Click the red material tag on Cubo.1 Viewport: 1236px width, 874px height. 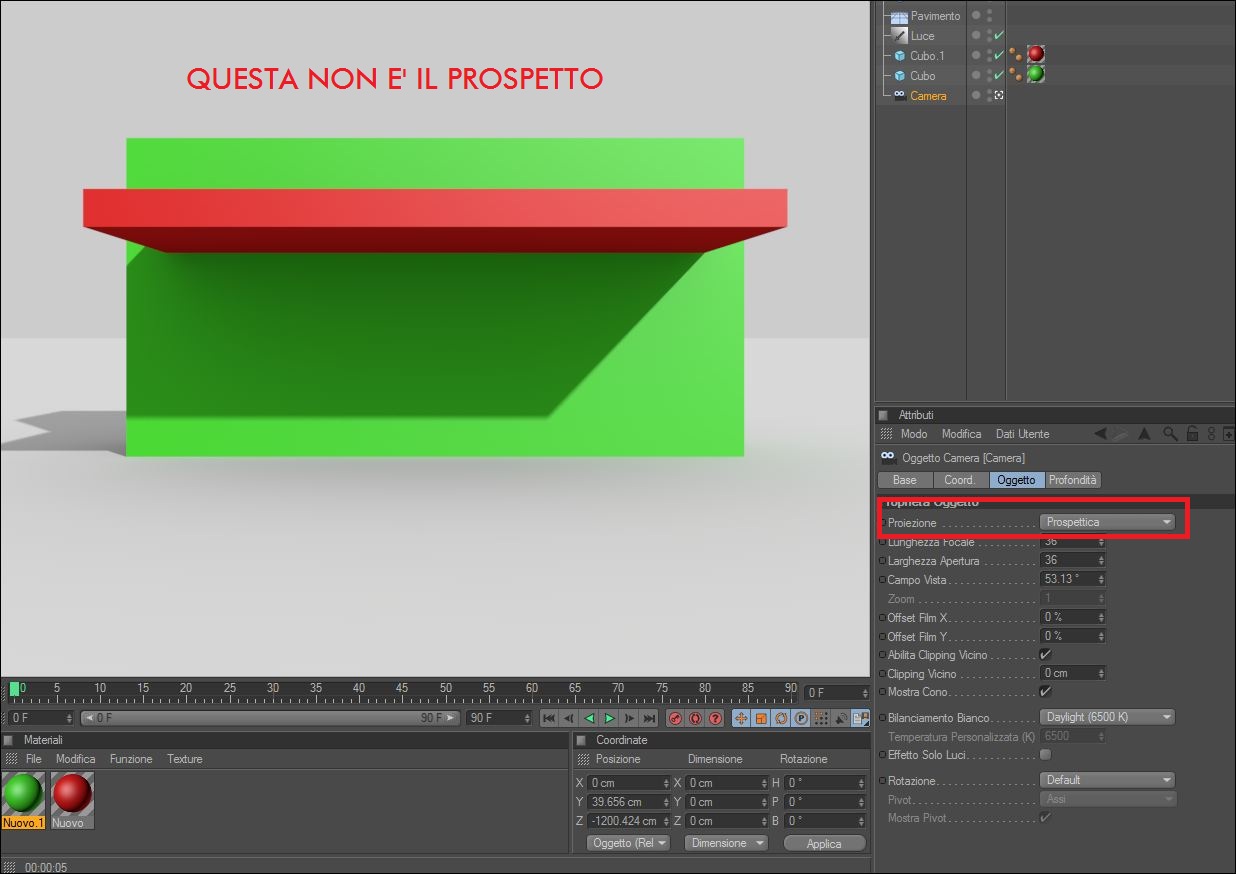click(x=1036, y=54)
